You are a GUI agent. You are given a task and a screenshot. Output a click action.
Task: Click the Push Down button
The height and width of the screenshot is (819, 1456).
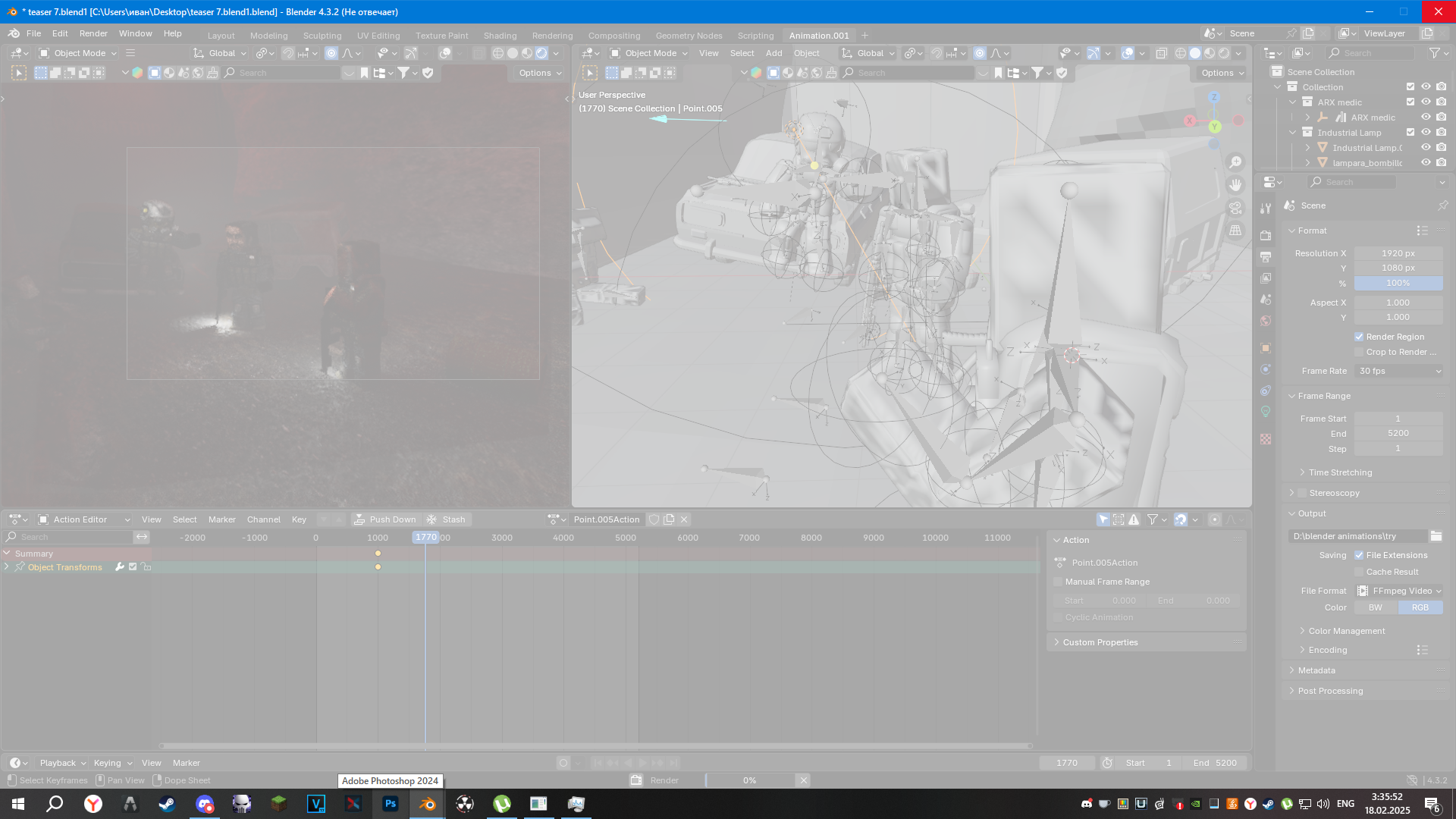click(x=385, y=519)
